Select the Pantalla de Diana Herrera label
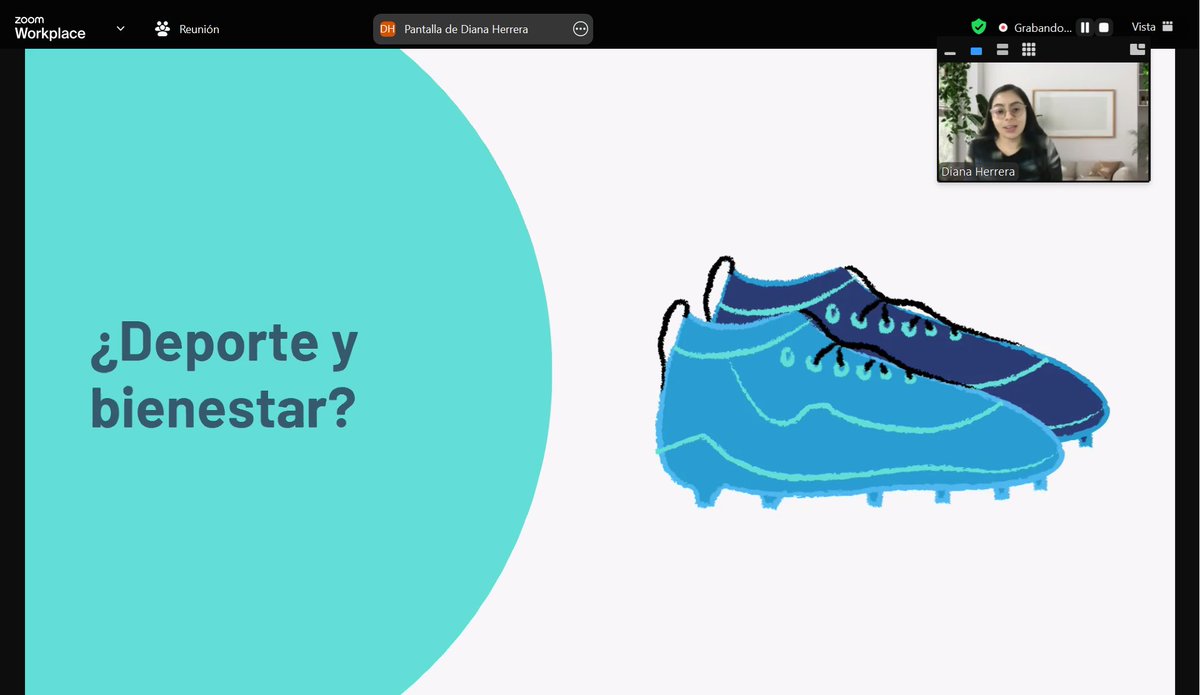This screenshot has height=695, width=1200. click(466, 29)
